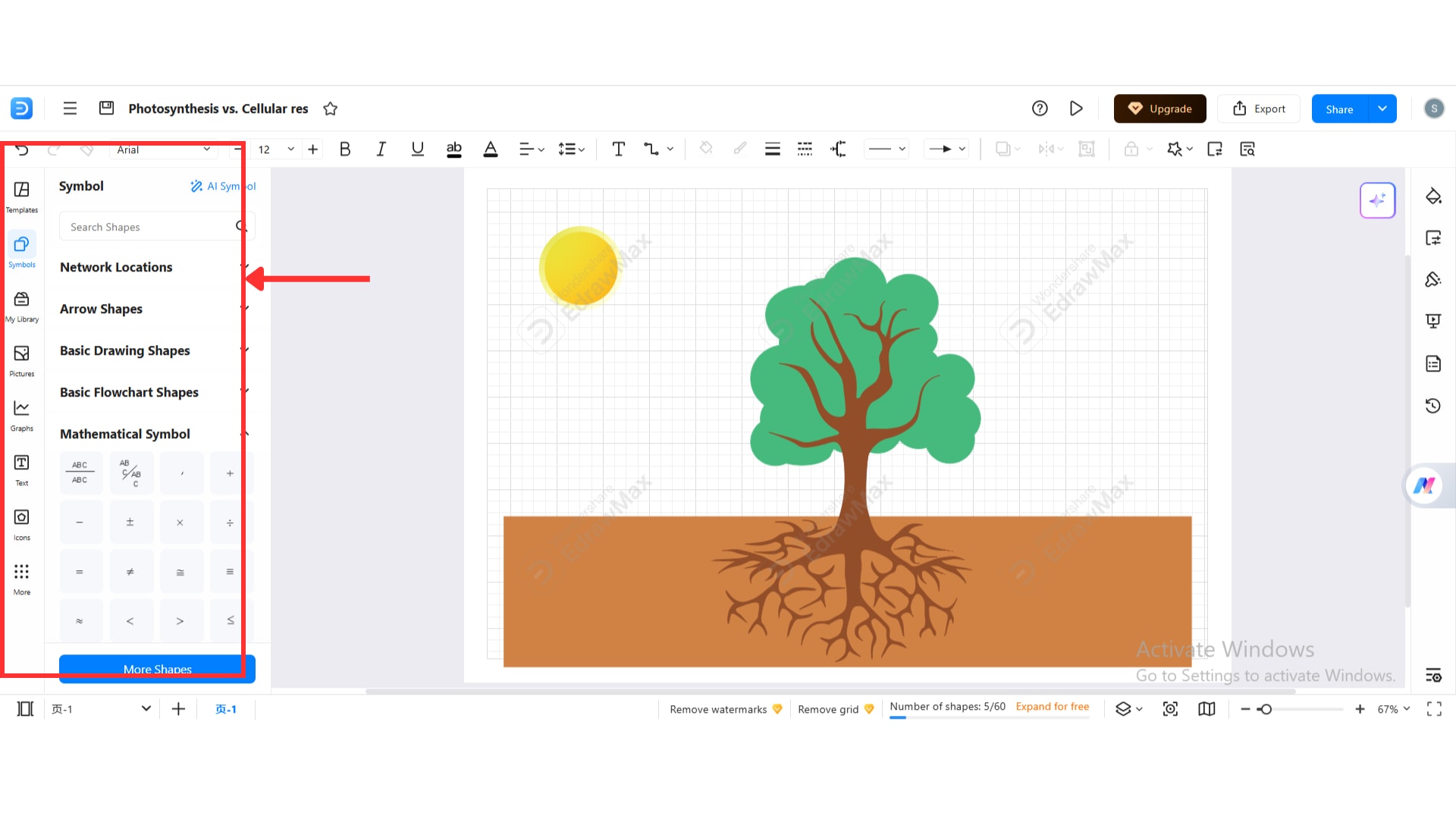Open the Share dropdown arrow
1456x819 pixels.
click(x=1382, y=108)
